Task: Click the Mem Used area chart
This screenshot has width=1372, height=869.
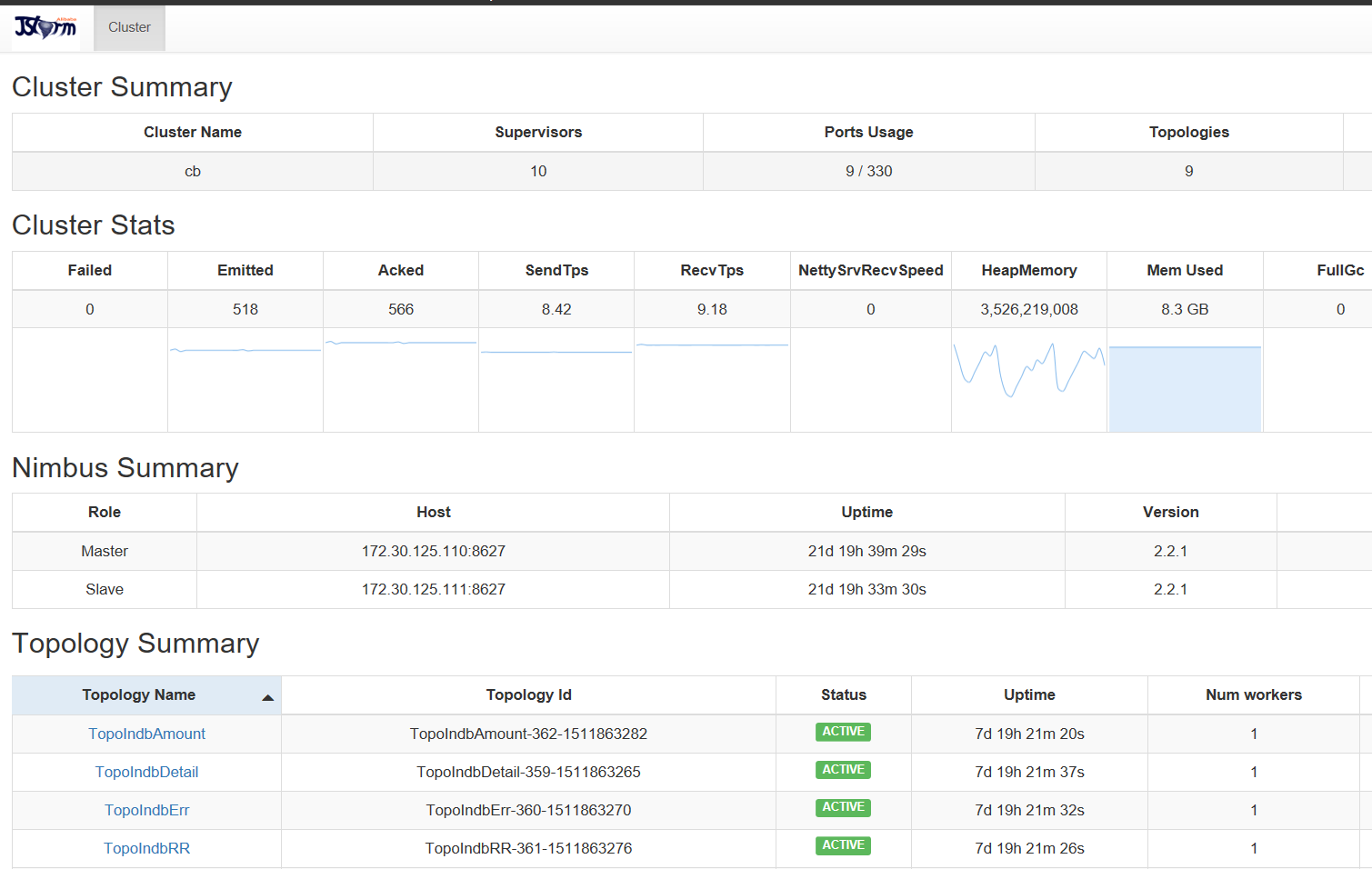Action: coord(1185,388)
